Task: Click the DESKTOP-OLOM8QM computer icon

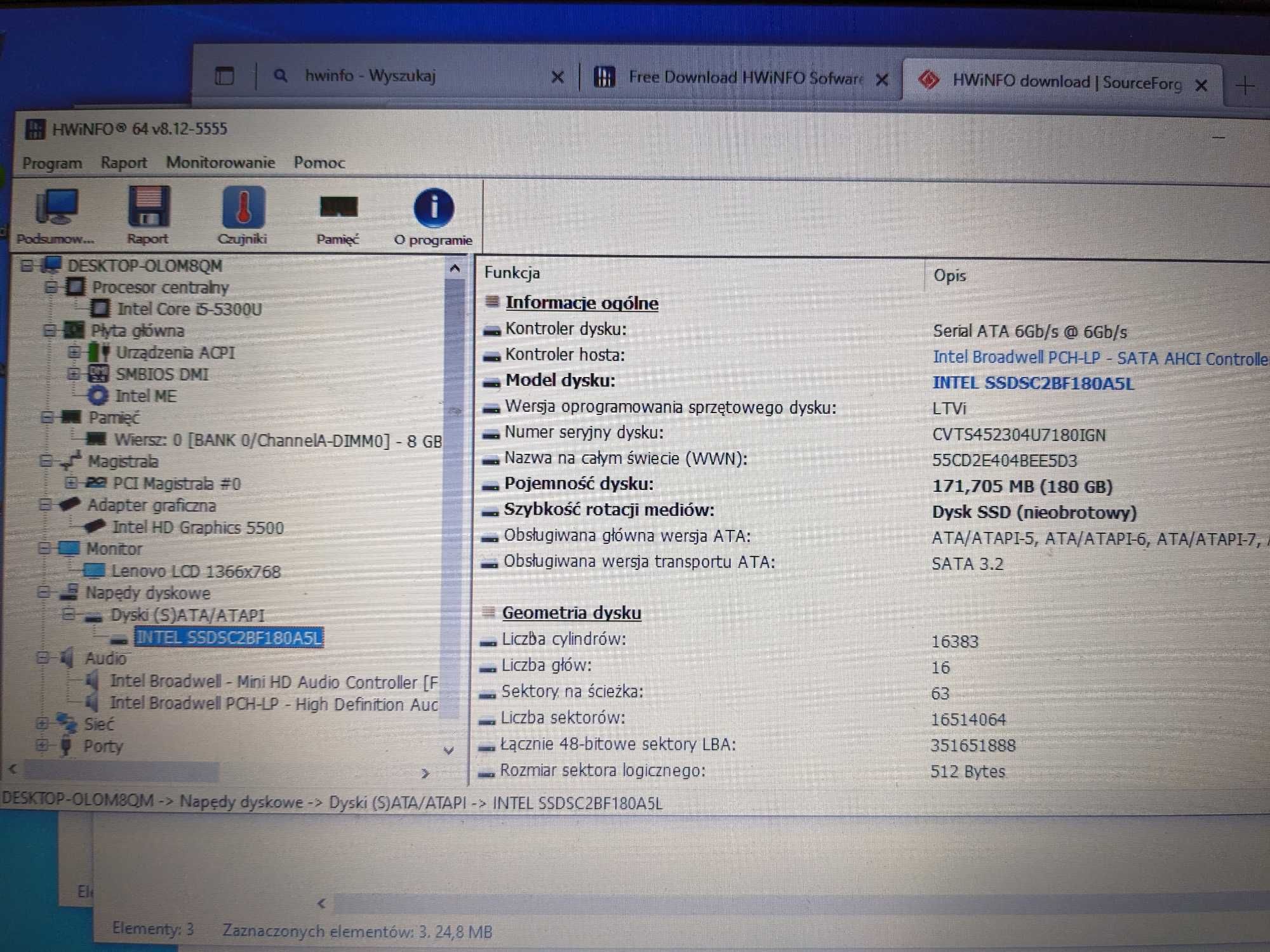Action: click(x=51, y=265)
